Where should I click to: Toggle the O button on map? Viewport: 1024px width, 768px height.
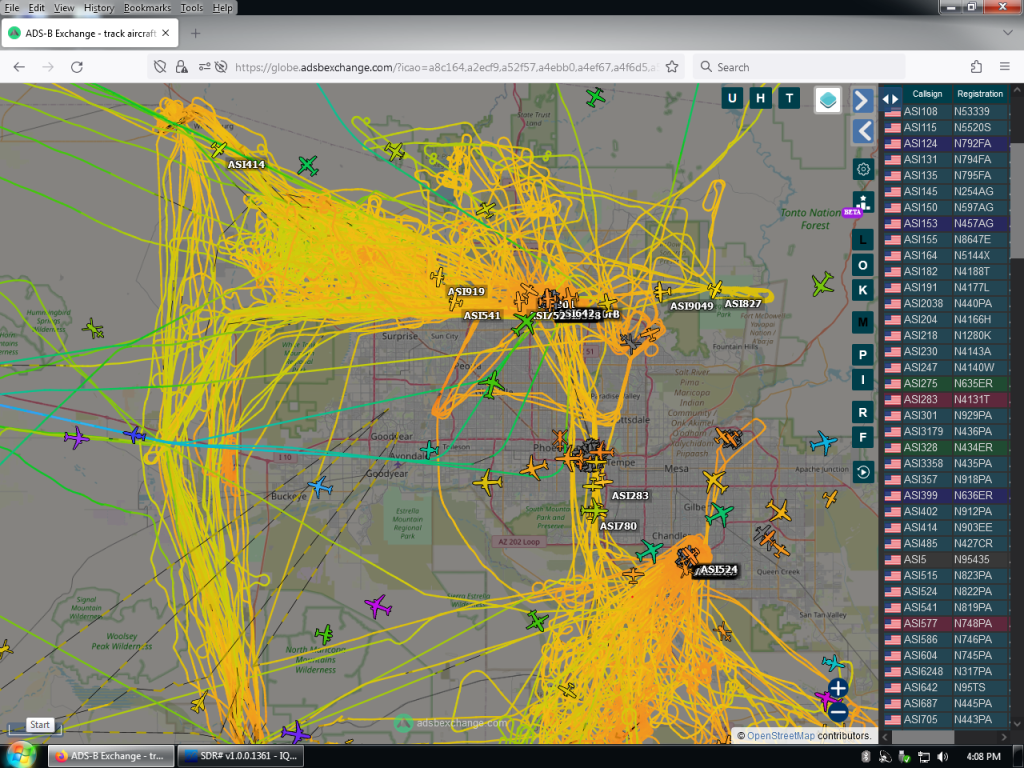(x=863, y=265)
